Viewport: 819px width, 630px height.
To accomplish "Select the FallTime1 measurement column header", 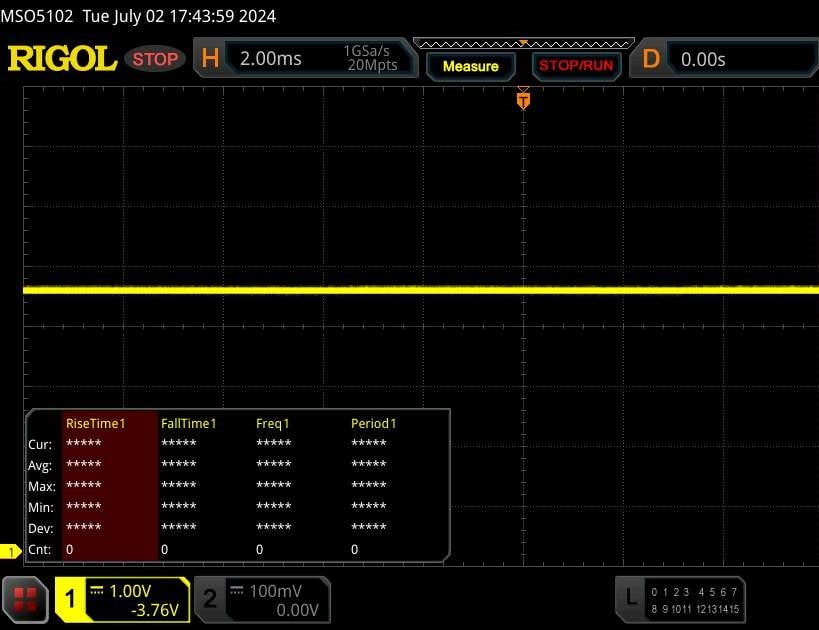I will (189, 424).
